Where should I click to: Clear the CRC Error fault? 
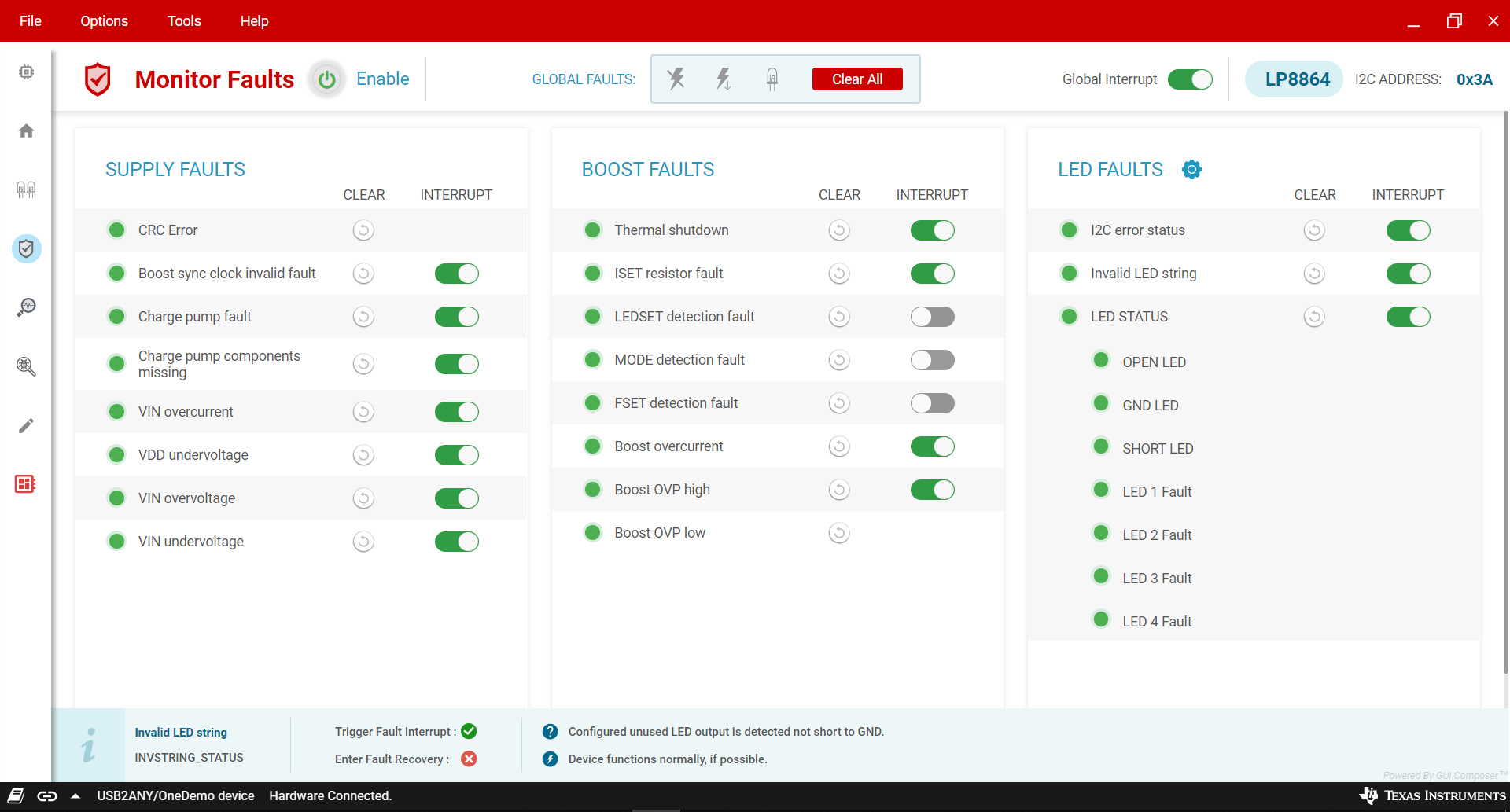click(363, 230)
